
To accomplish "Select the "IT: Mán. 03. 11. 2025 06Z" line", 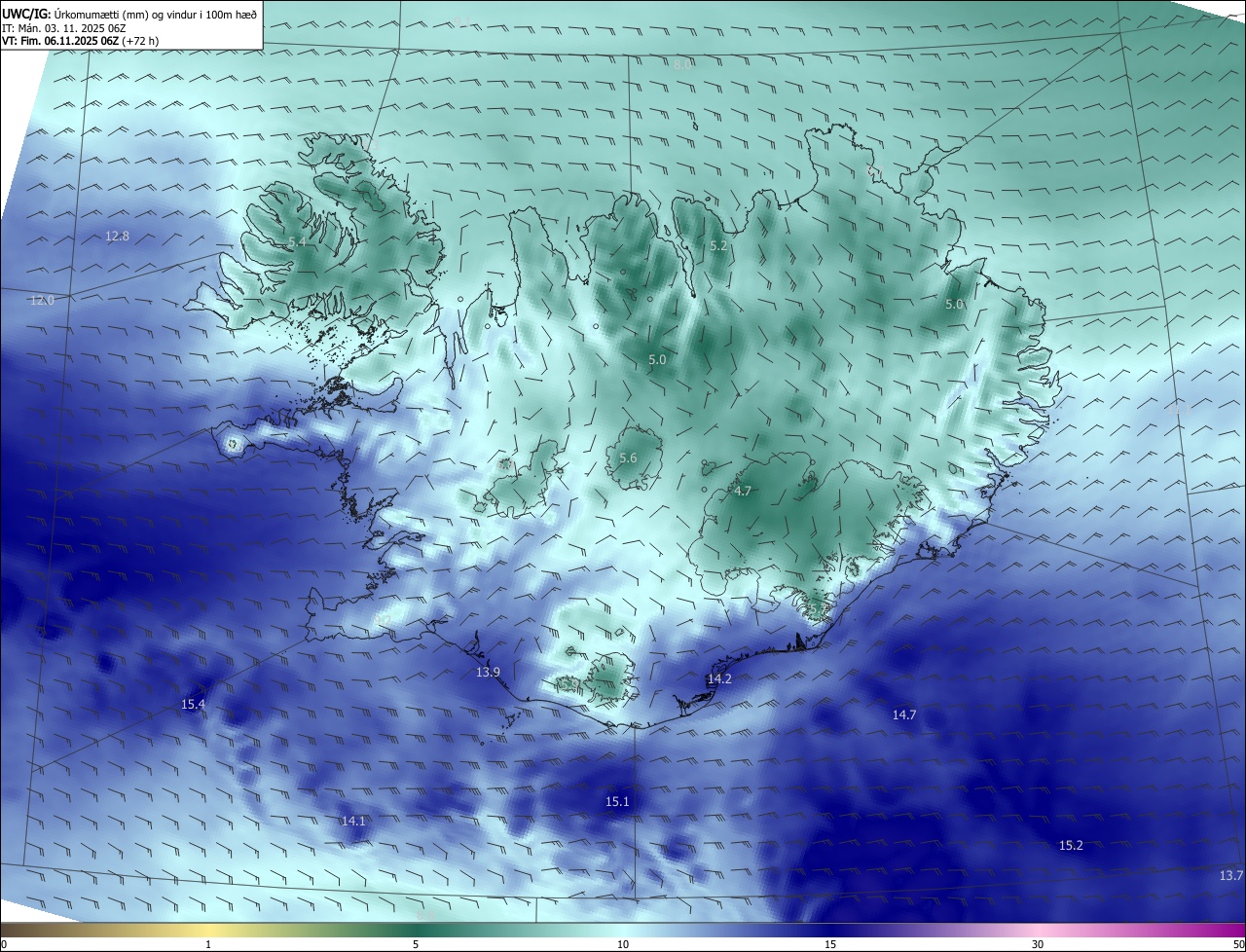I will [64, 27].
